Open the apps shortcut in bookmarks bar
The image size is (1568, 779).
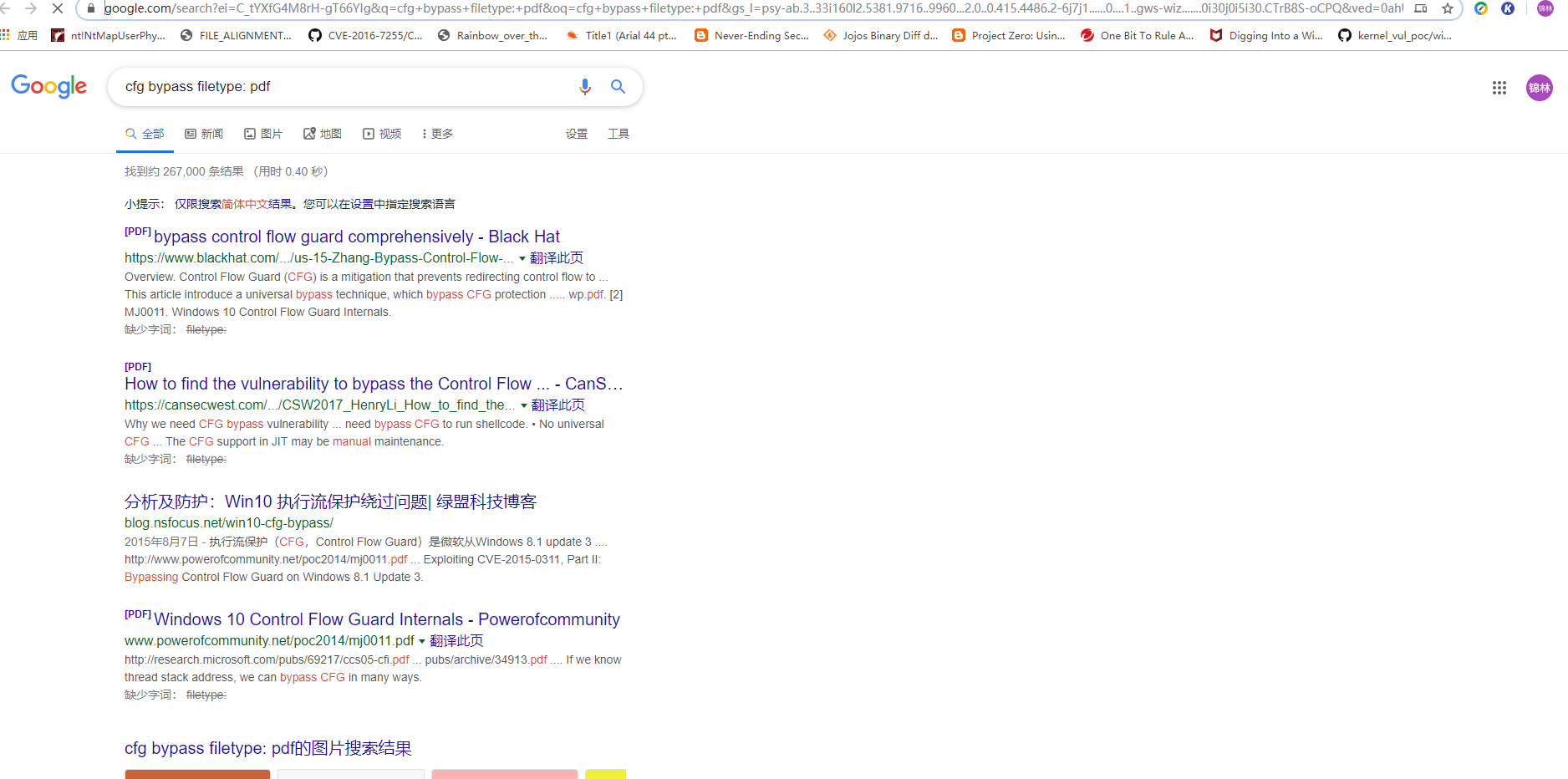tap(20, 35)
